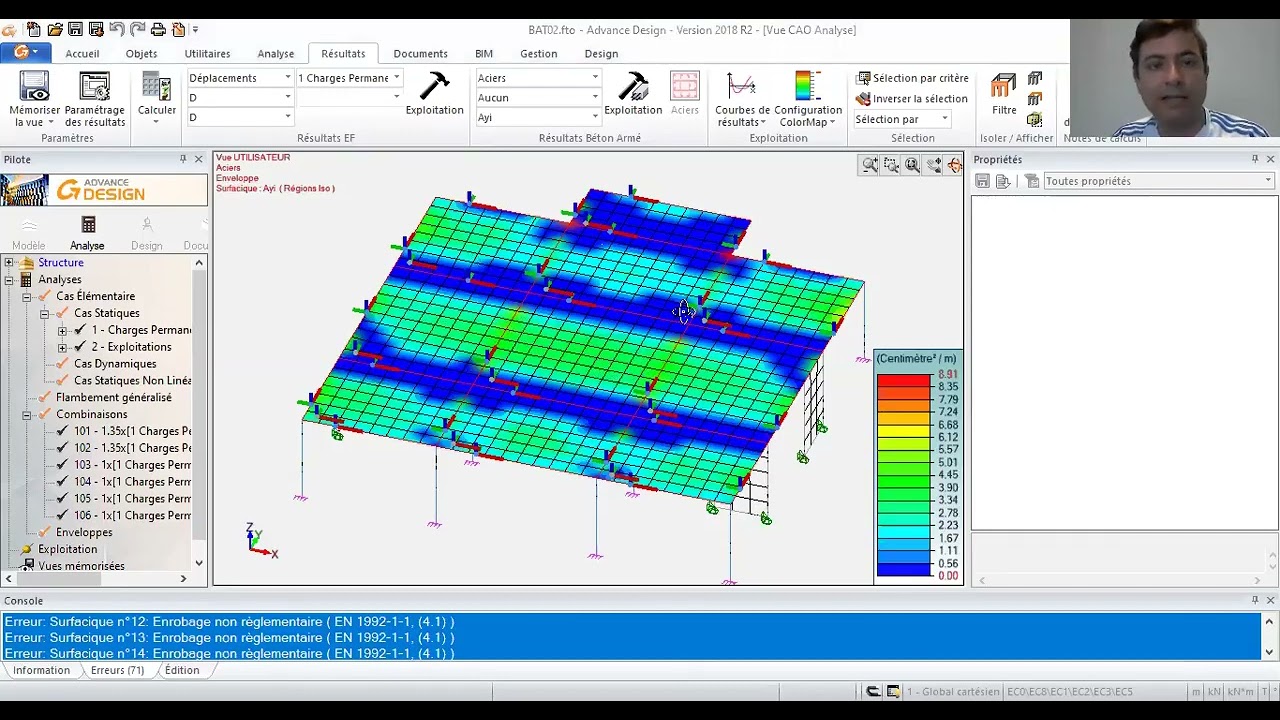Activate the pan hand tool in viewport
This screenshot has height=720, width=1280.
pos(934,166)
